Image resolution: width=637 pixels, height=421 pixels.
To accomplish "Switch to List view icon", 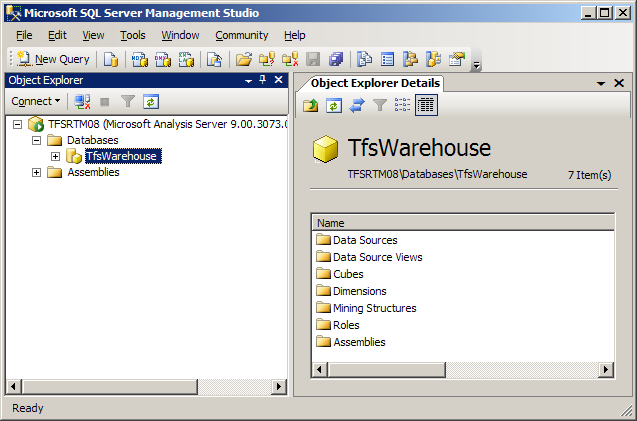I will click(403, 105).
